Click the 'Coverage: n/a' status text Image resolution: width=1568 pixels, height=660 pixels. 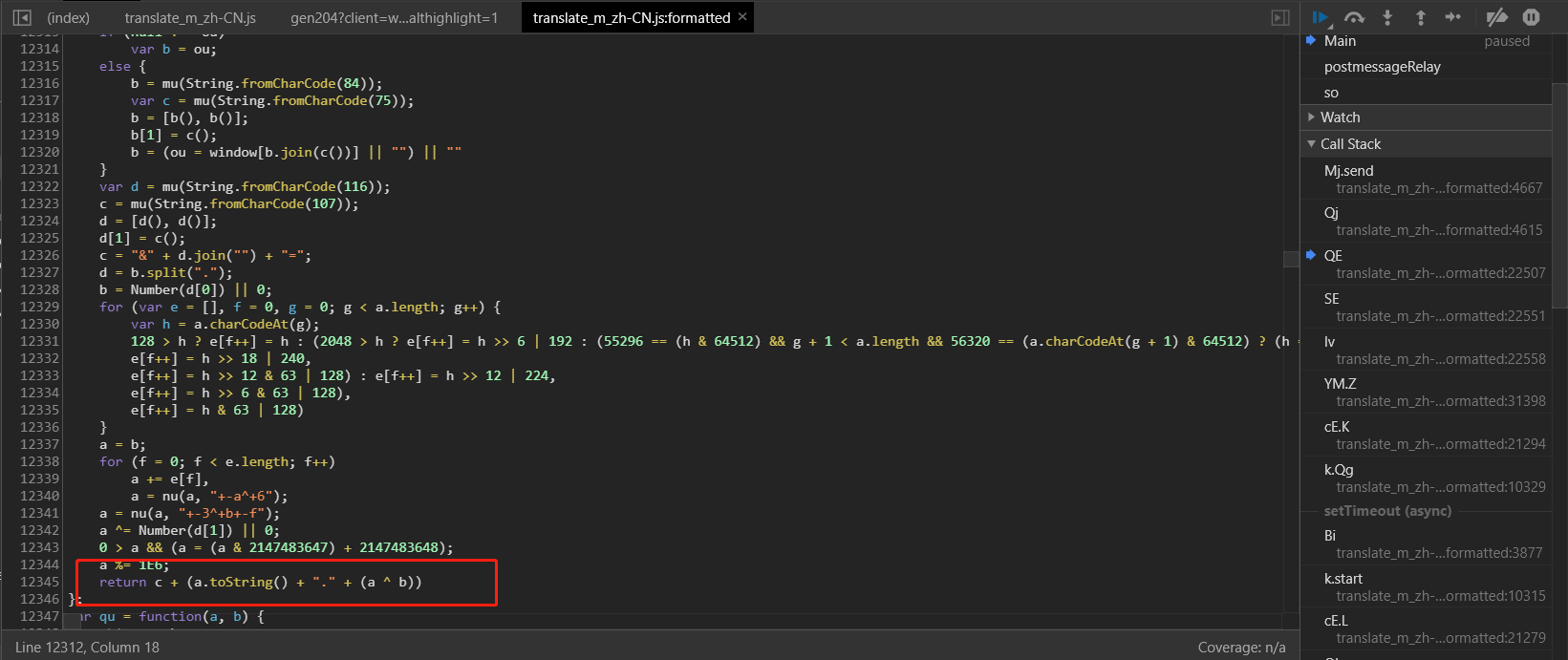coord(1241,648)
